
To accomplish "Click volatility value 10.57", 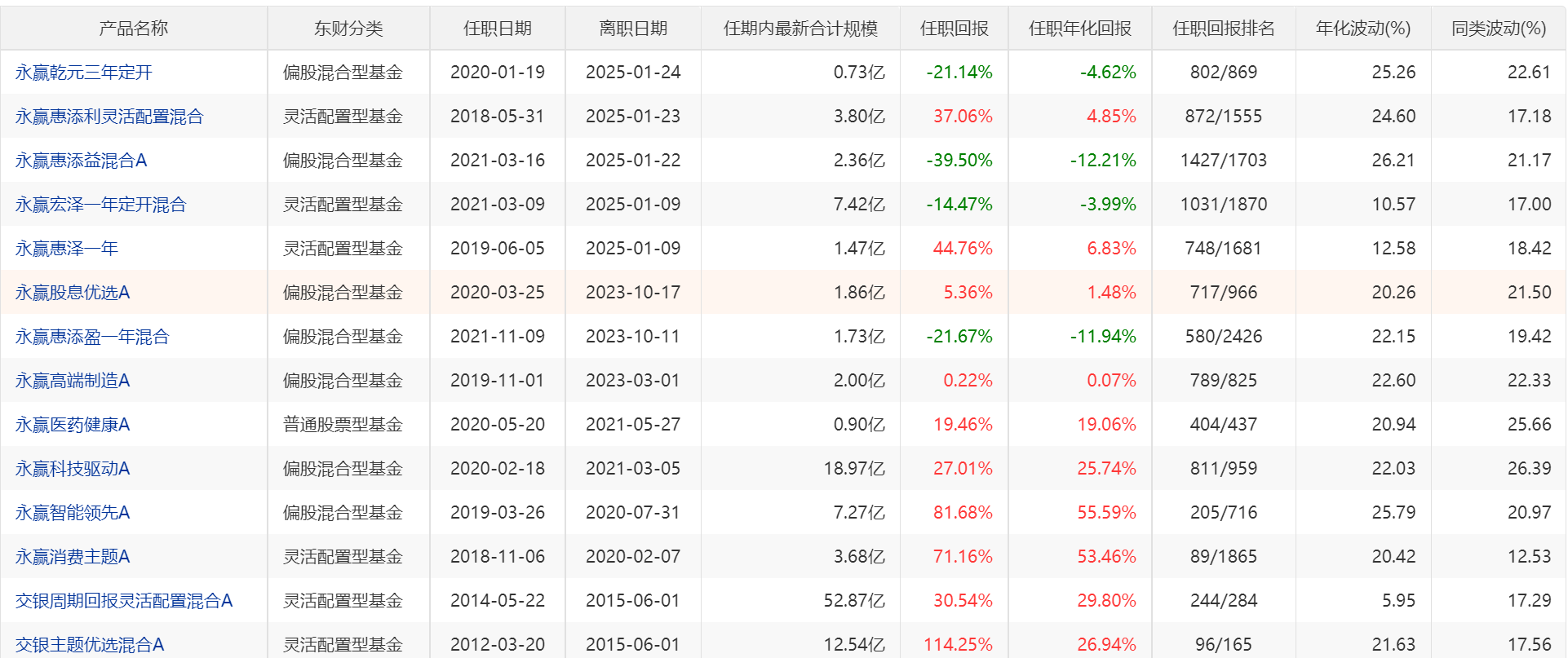I will click(x=1393, y=205).
